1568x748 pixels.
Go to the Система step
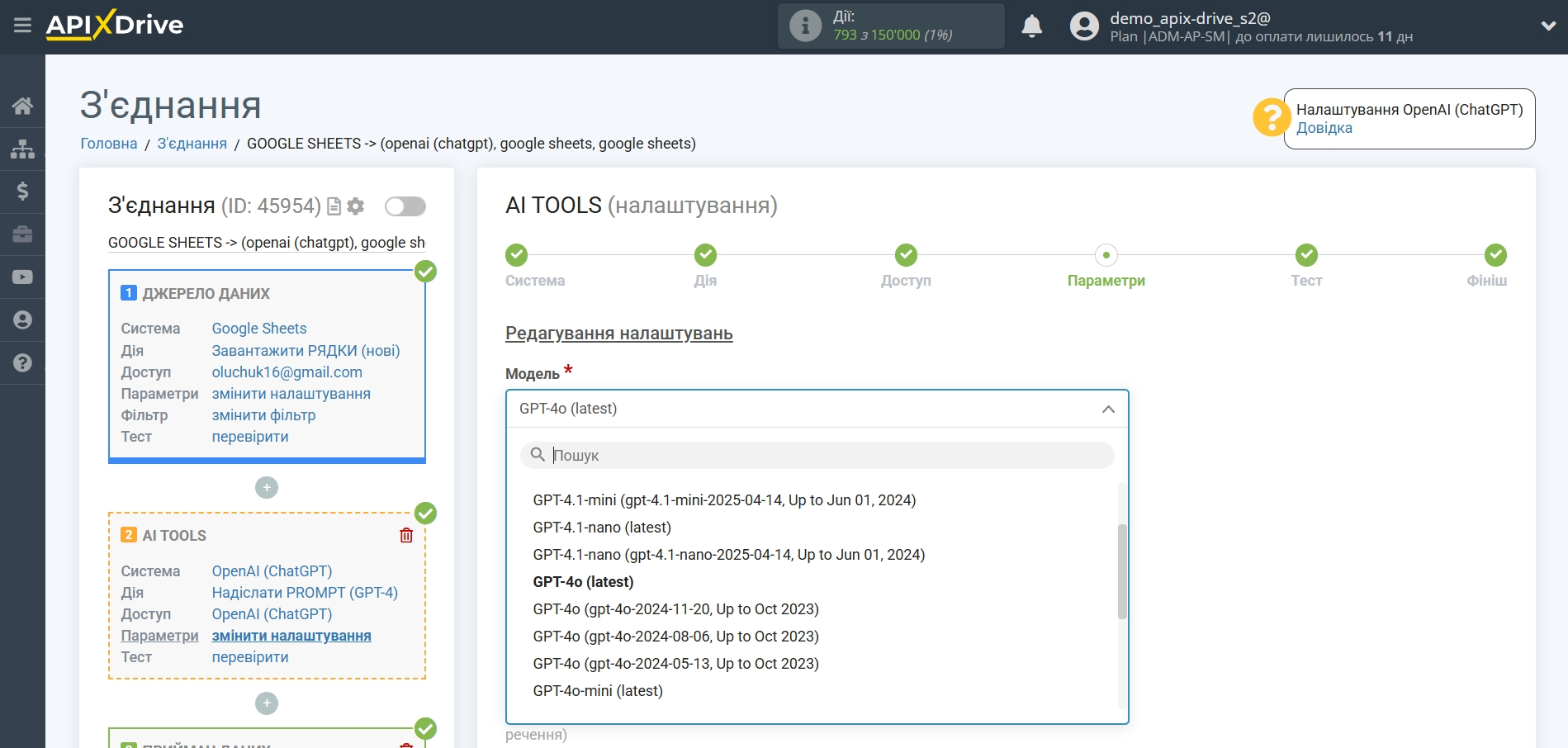(x=517, y=255)
